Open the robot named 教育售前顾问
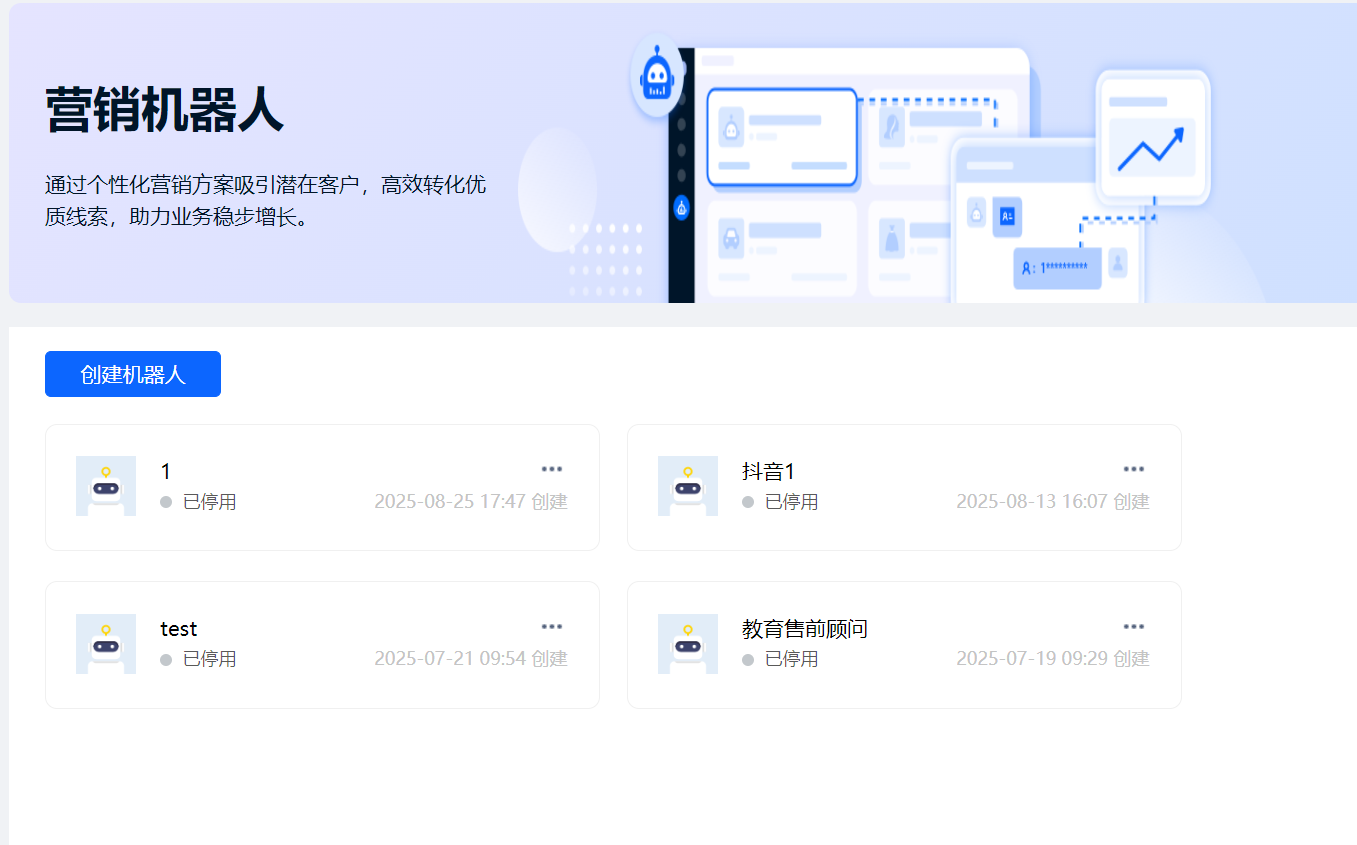The width and height of the screenshot is (1357, 845). click(805, 629)
